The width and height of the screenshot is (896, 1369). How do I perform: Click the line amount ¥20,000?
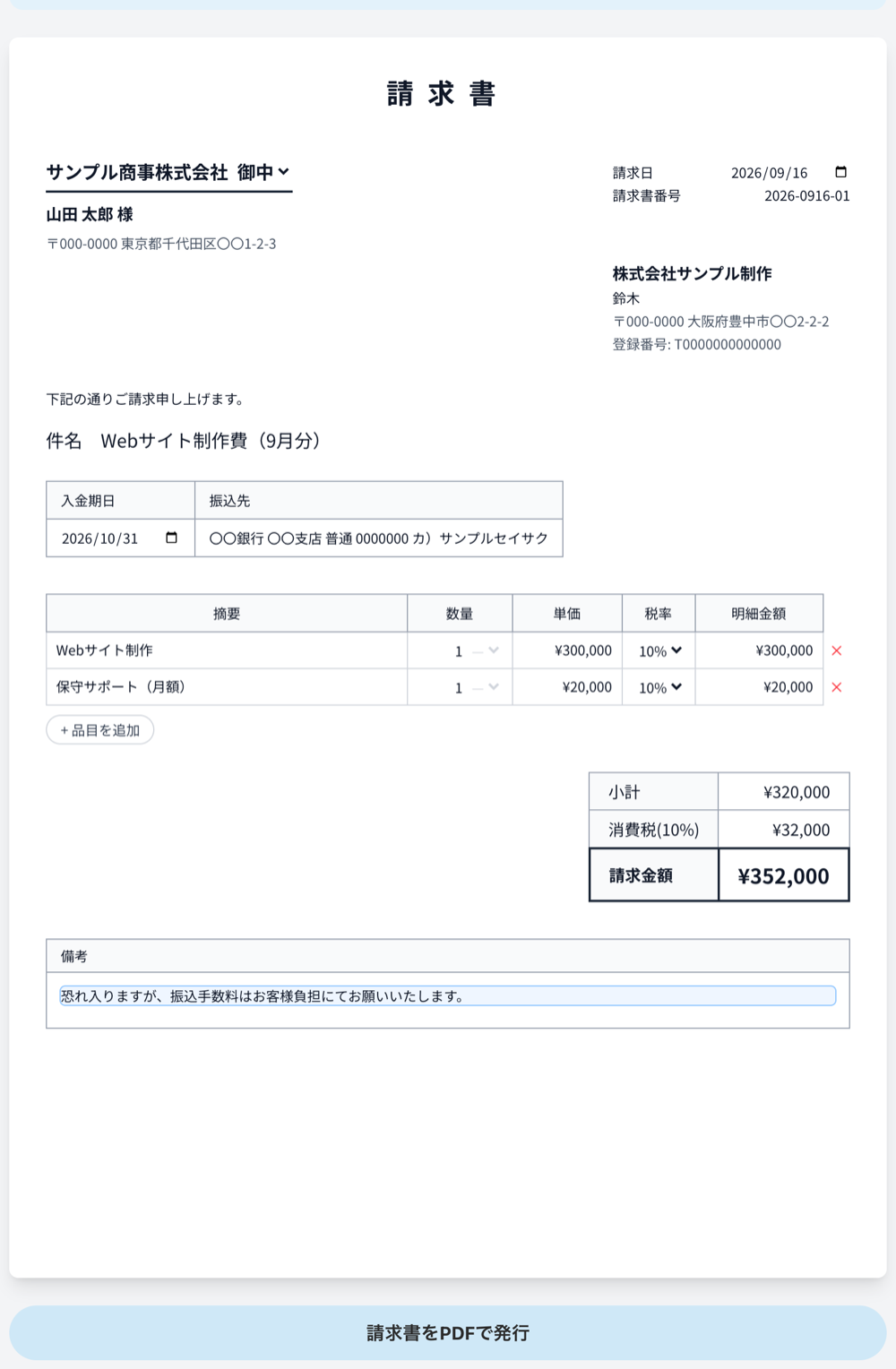[x=788, y=687]
